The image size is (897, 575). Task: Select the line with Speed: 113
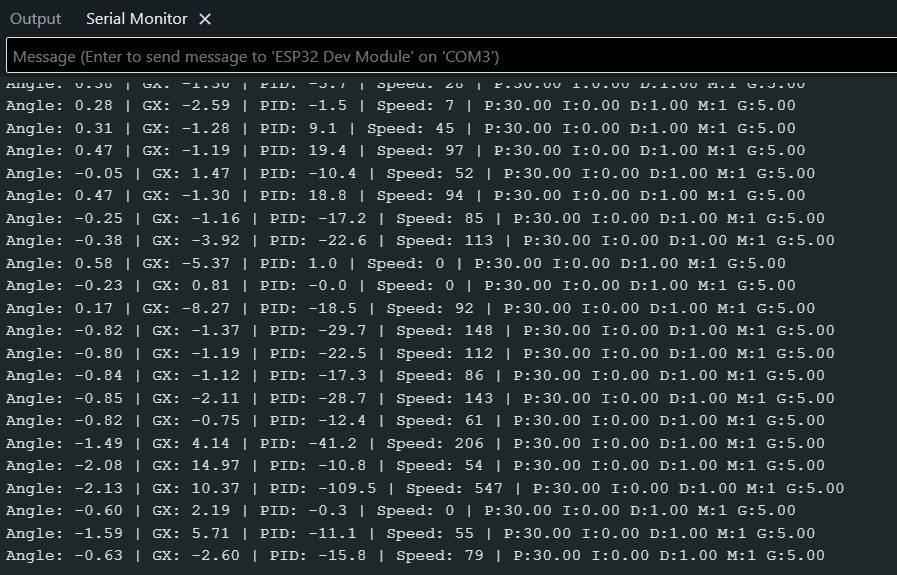420,240
